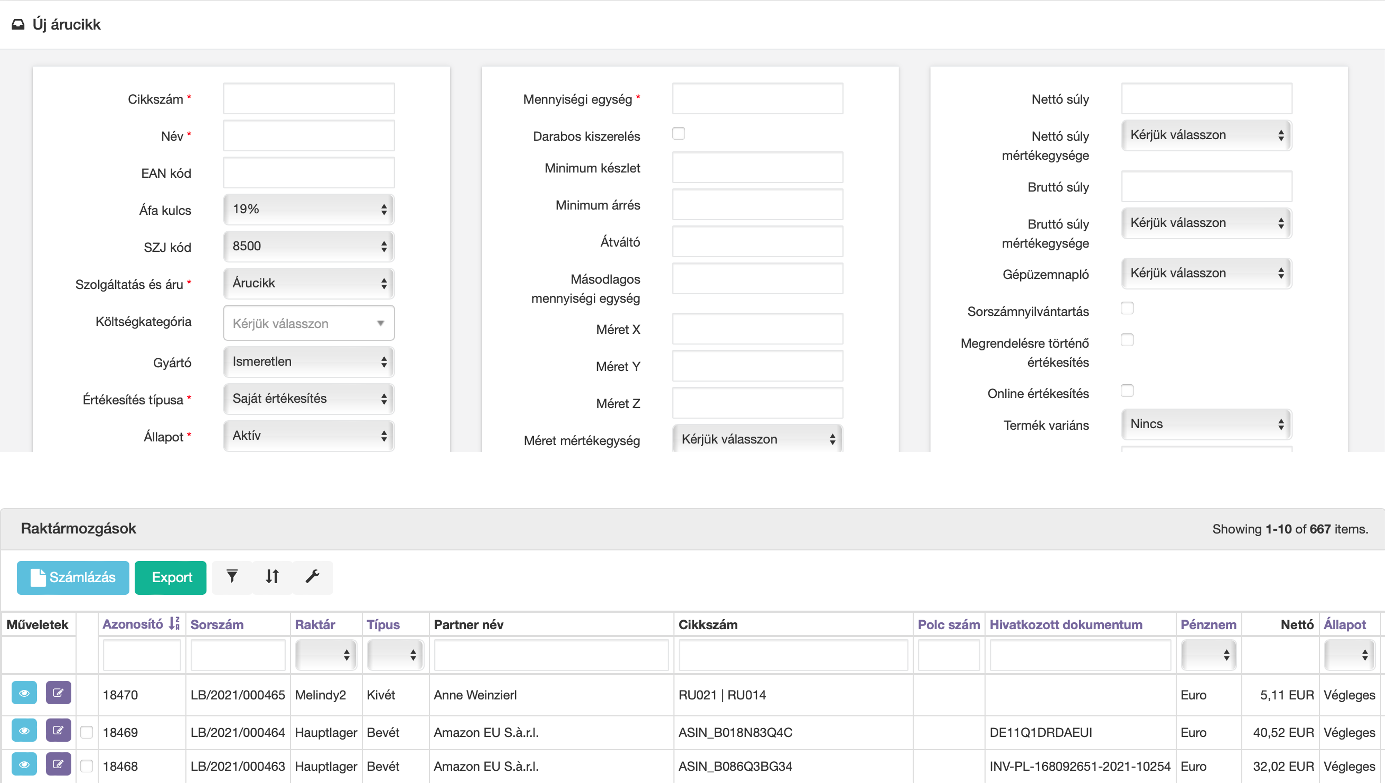Open the Termék variáns Nincs dropdown

click(1207, 424)
